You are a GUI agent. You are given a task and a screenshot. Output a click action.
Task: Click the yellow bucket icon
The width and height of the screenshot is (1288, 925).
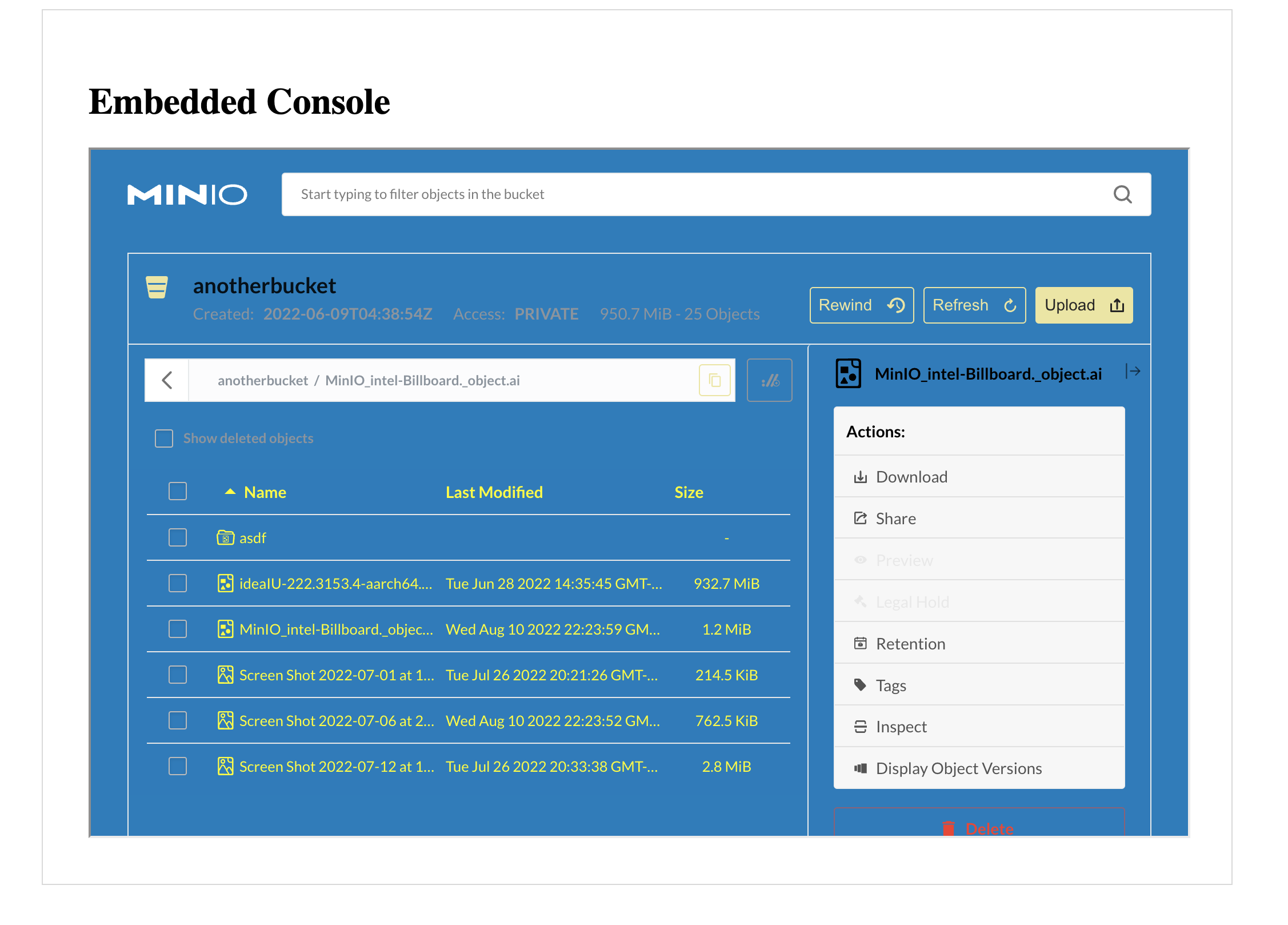[157, 287]
